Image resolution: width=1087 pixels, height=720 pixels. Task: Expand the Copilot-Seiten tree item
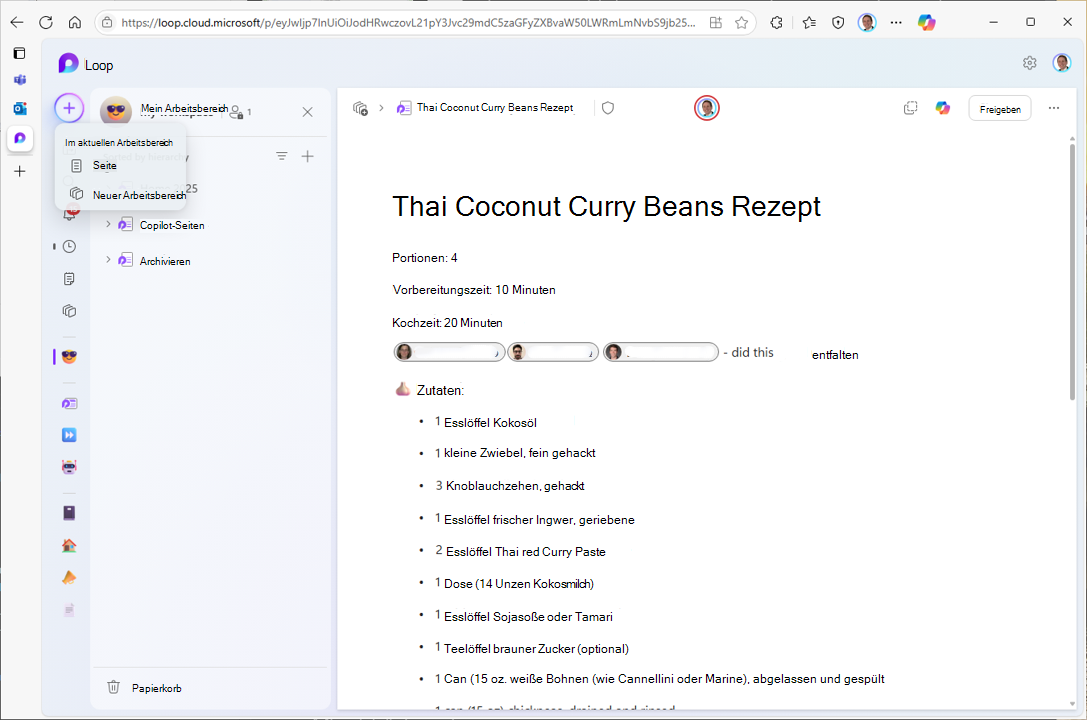pyautogui.click(x=108, y=224)
